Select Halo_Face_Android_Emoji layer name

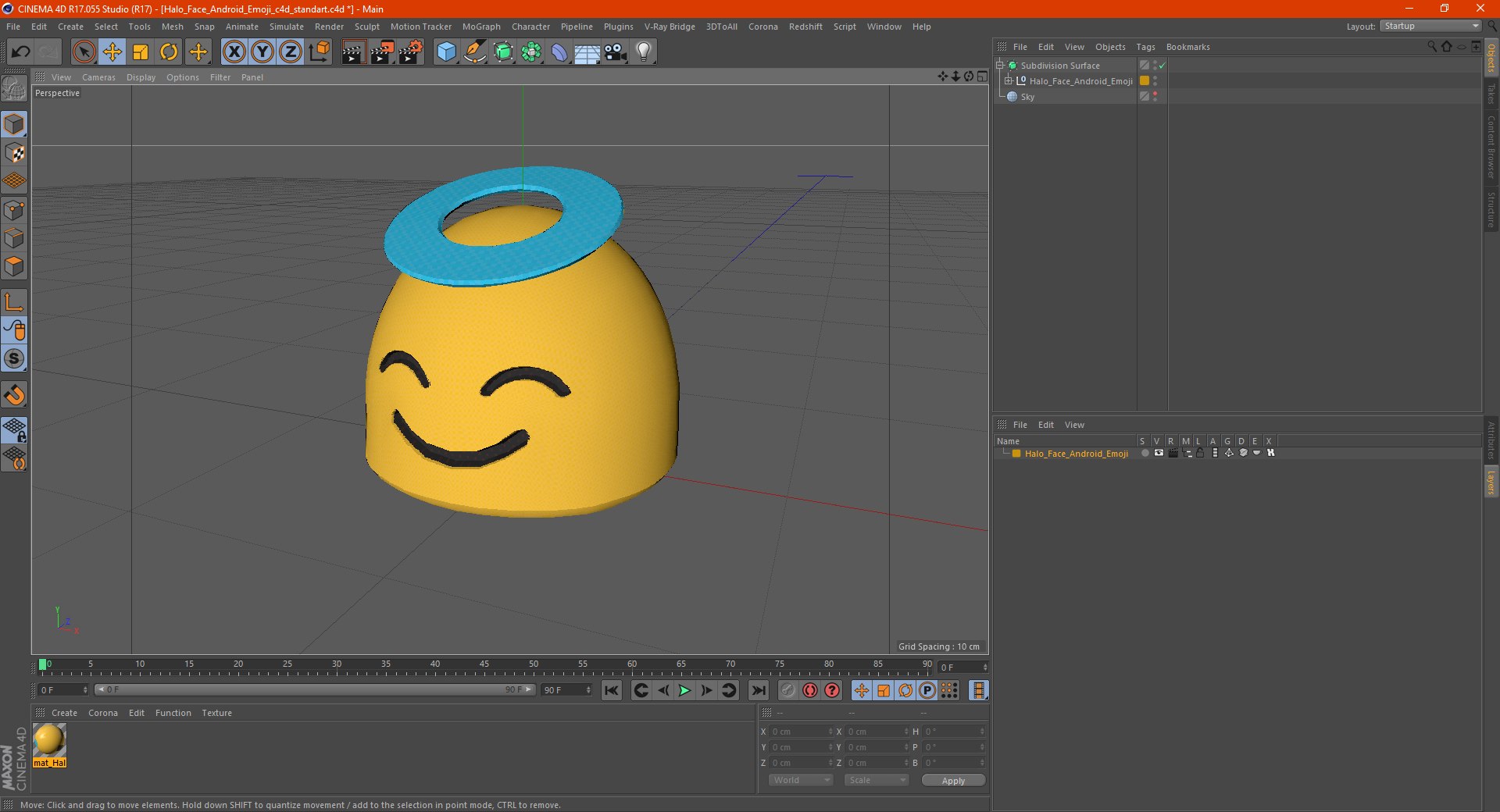(1076, 454)
